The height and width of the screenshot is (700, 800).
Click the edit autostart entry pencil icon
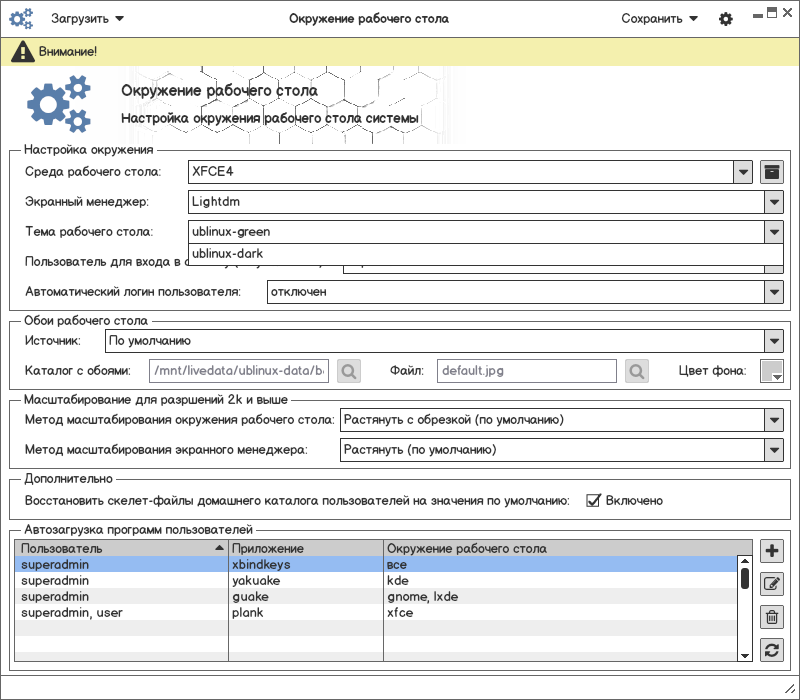click(x=771, y=584)
